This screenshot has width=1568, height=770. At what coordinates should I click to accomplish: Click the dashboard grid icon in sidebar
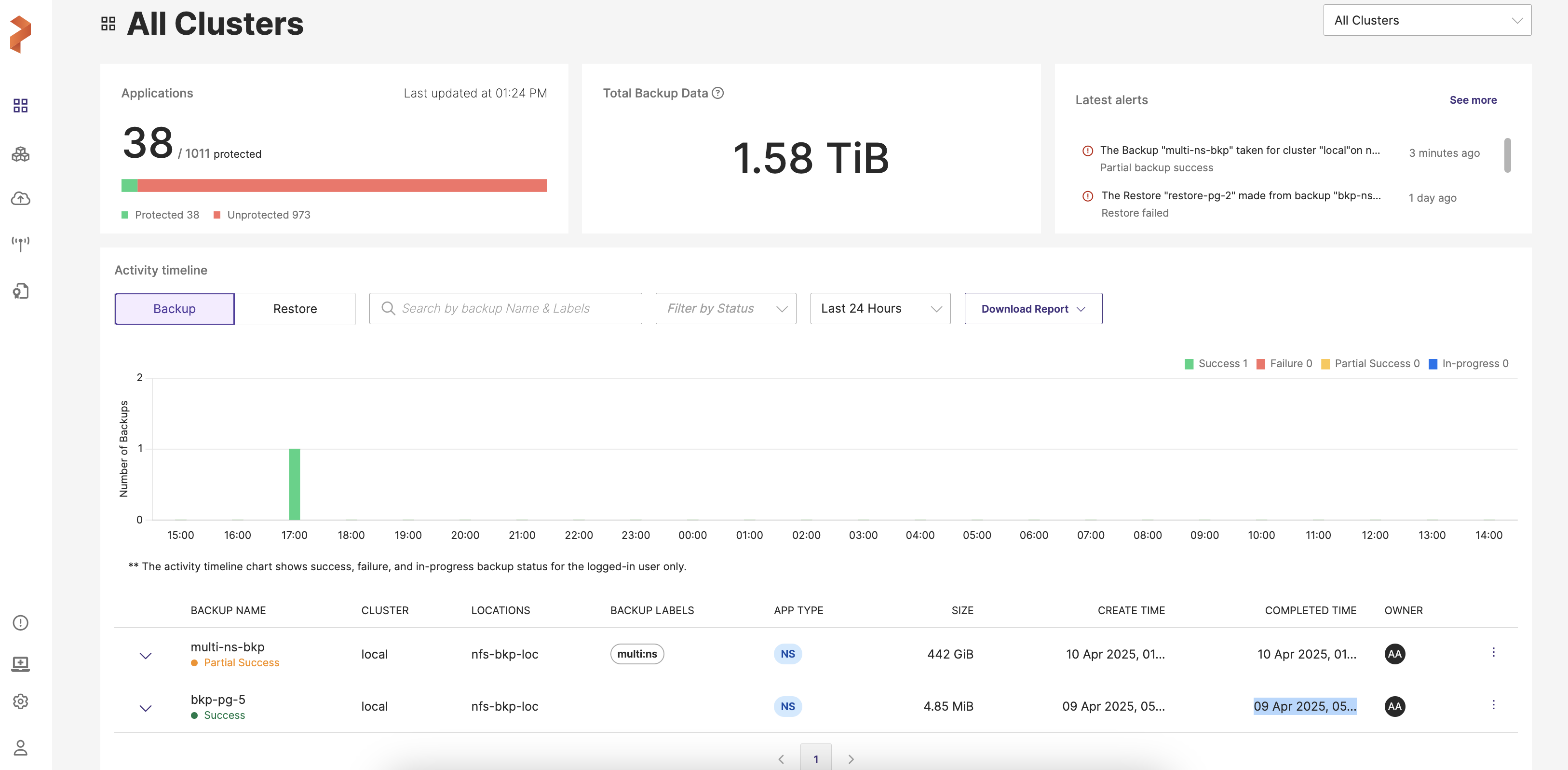coord(21,105)
